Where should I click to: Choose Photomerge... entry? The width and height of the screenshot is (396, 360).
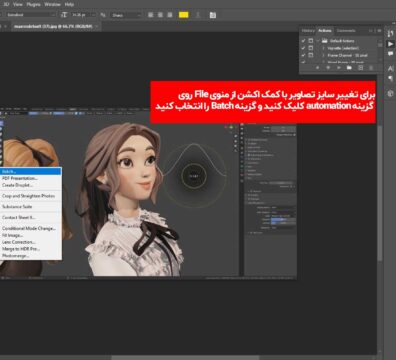click(31, 256)
